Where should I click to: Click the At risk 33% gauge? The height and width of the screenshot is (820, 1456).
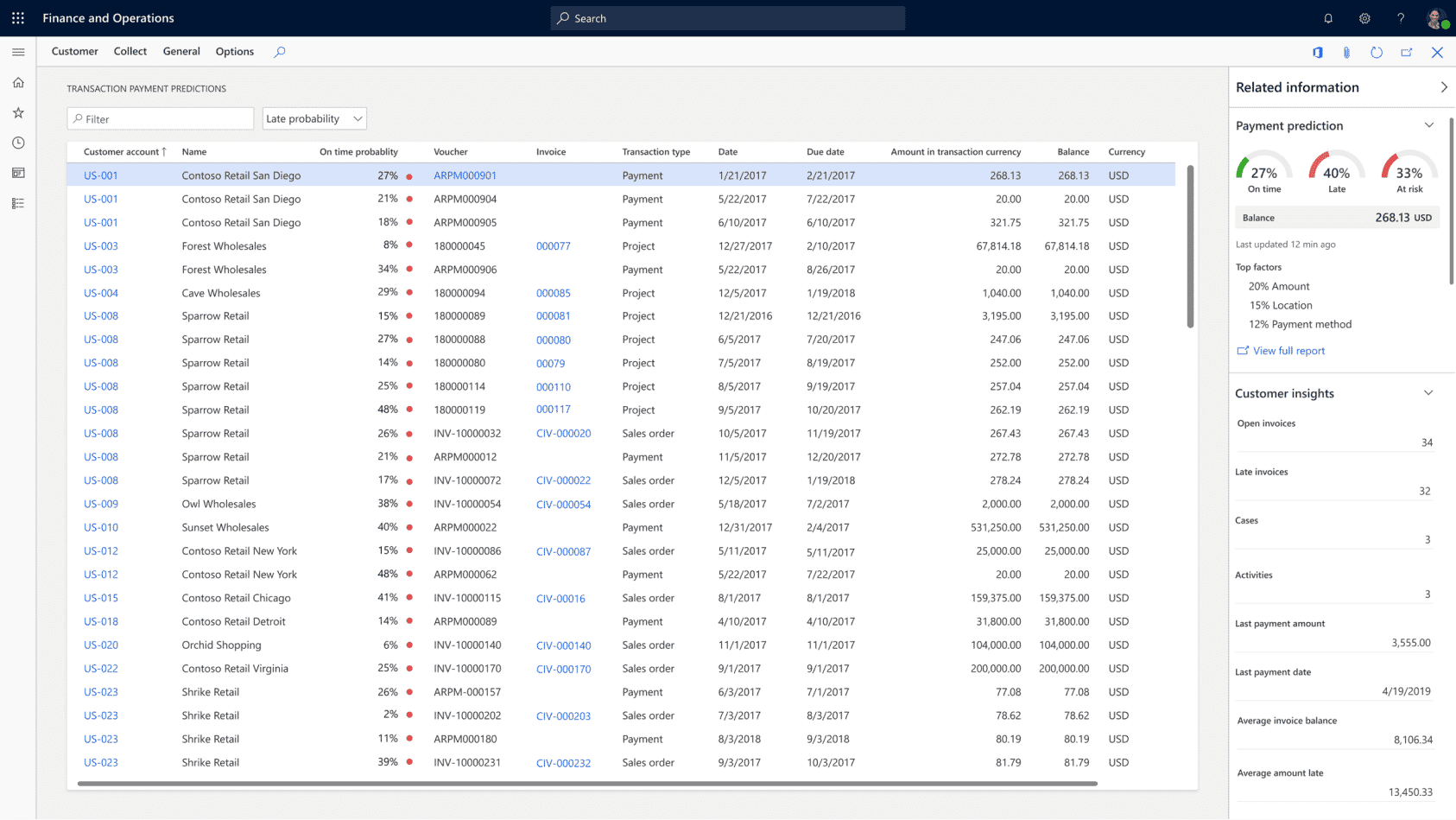coord(1409,170)
